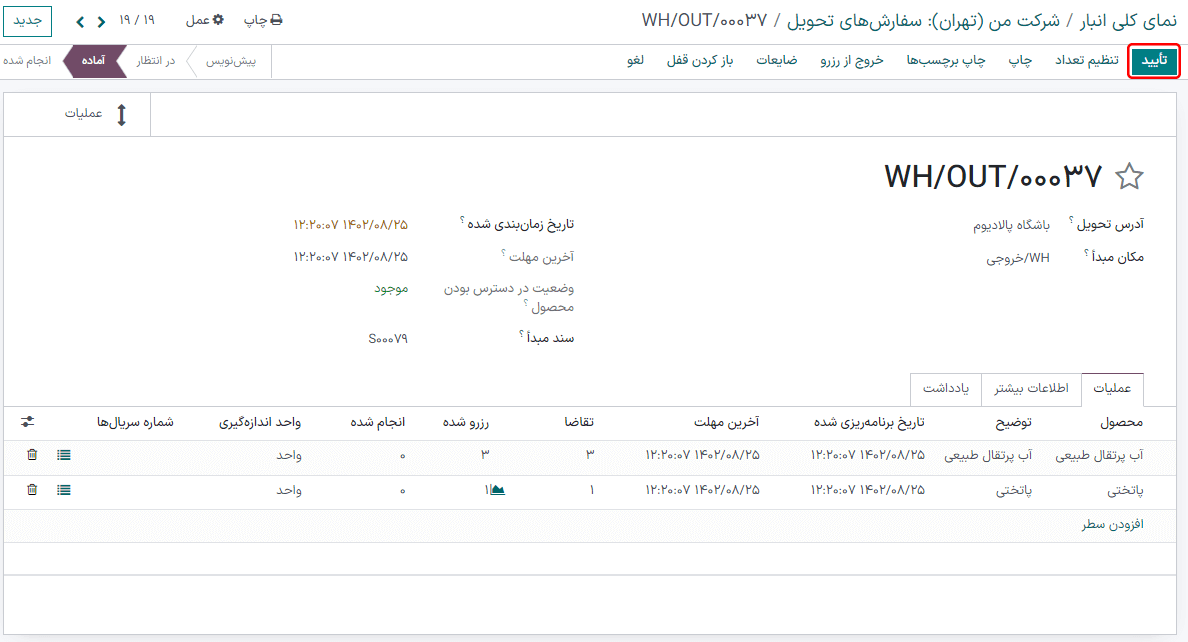
Task: Click the شماره سریال‌ها column header
Action: point(135,422)
